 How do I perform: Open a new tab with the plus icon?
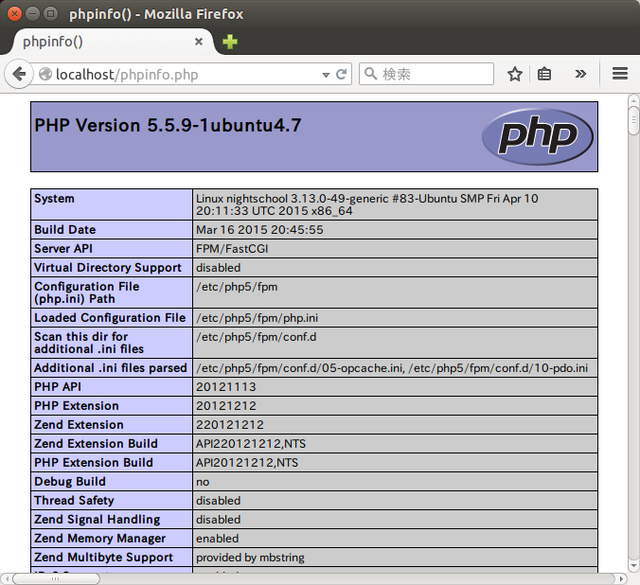click(x=230, y=42)
